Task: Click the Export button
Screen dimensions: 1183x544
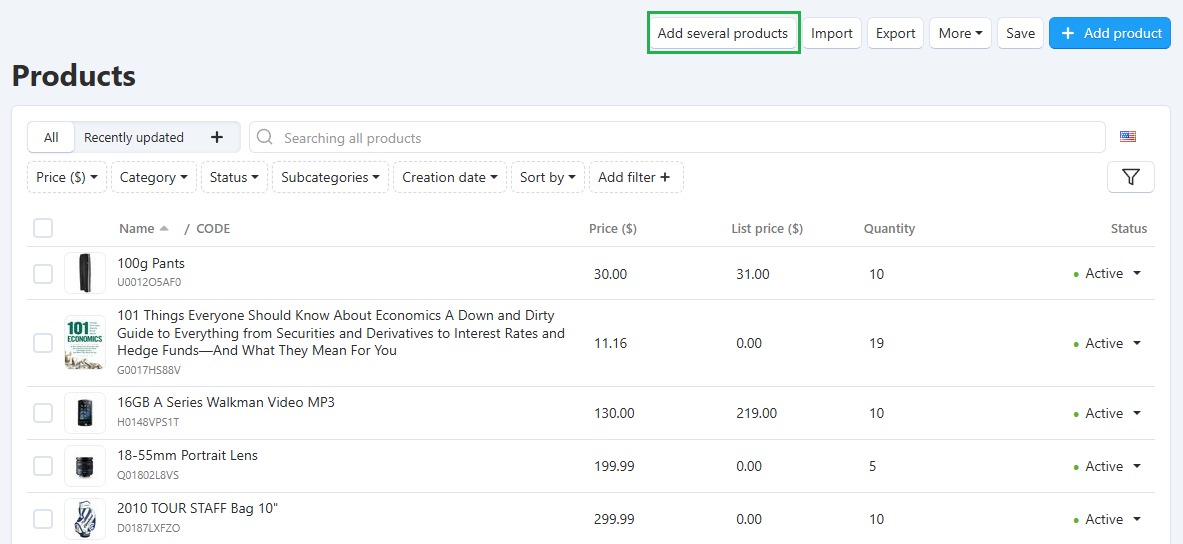Action: pos(896,33)
